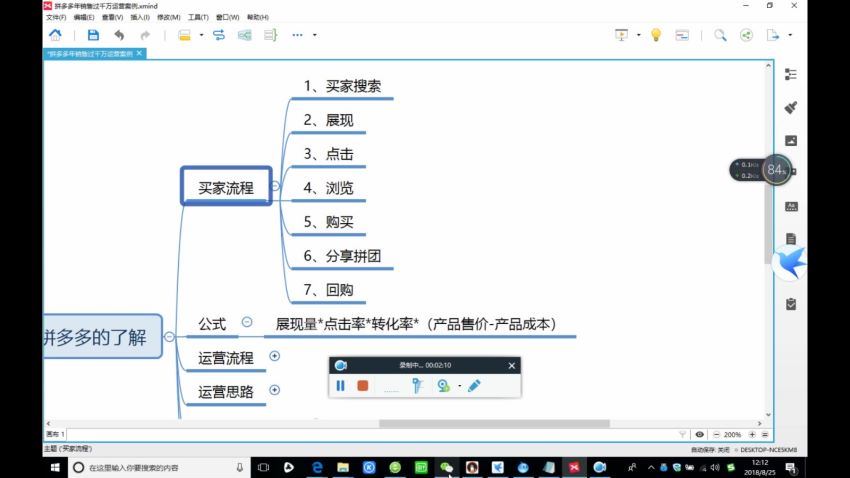Open the 修改(M) menu
This screenshot has height=478, width=850.
coord(169,17)
